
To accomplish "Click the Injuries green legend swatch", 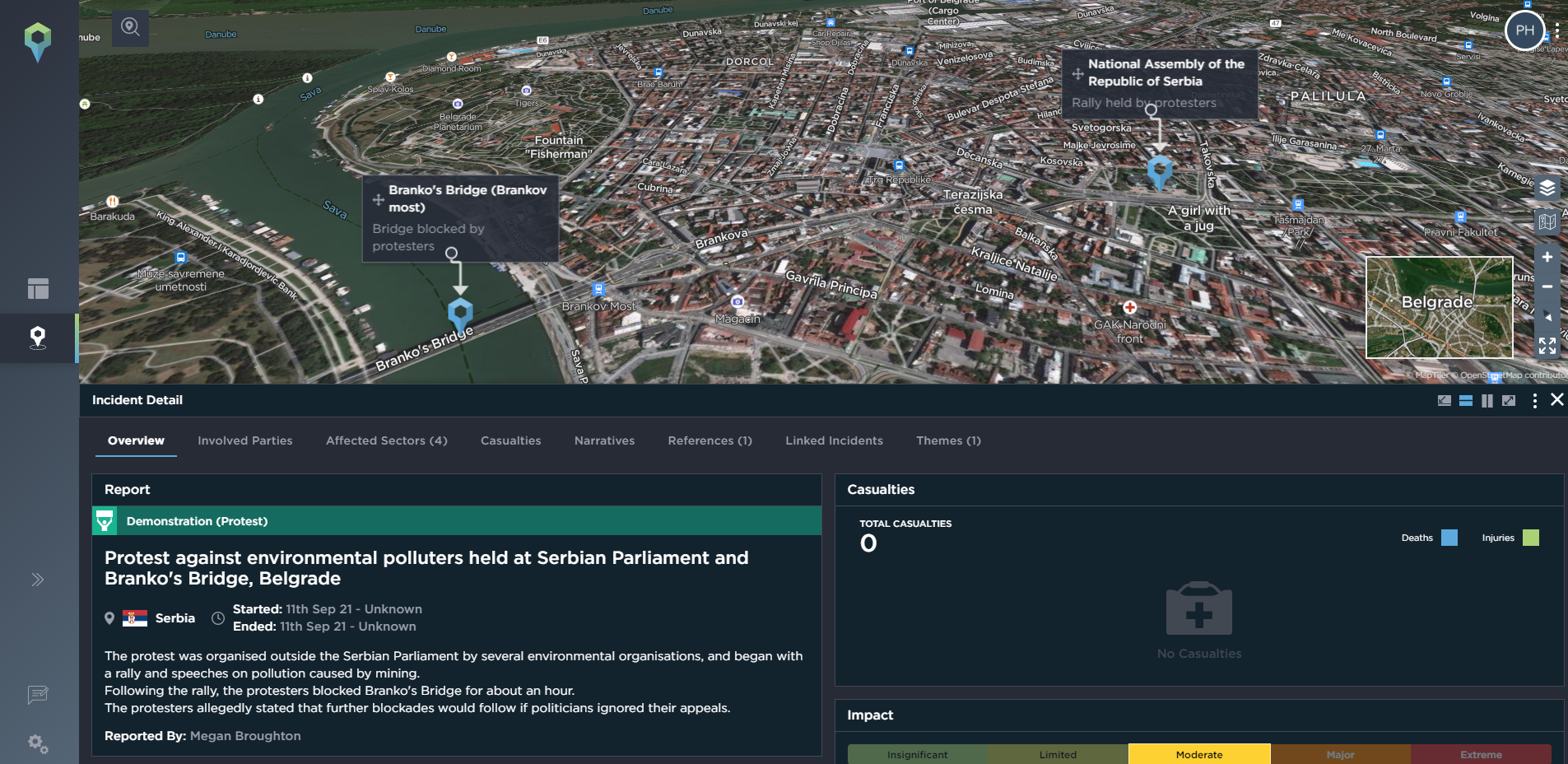I will [x=1531, y=538].
